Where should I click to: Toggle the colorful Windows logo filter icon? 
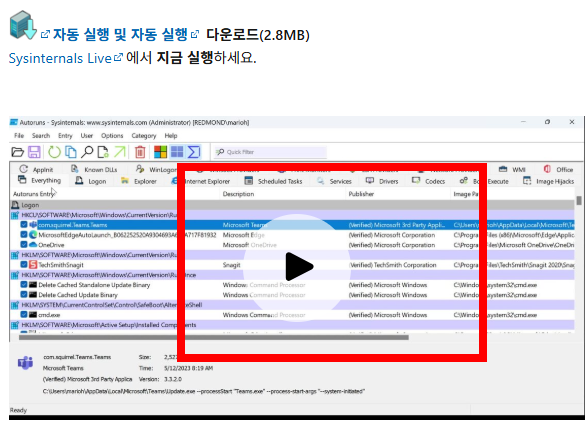pyautogui.click(x=160, y=152)
